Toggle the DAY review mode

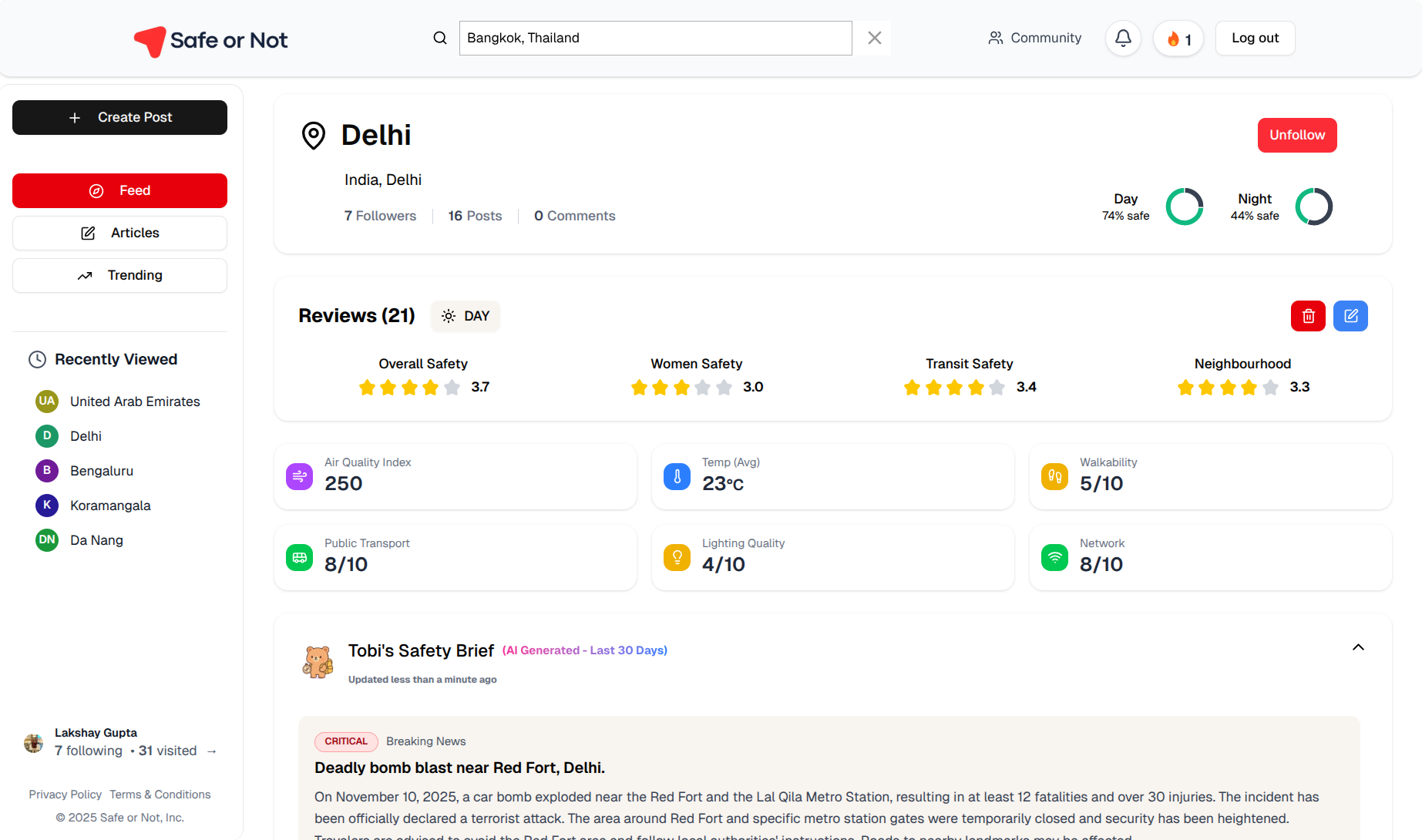[x=466, y=316]
